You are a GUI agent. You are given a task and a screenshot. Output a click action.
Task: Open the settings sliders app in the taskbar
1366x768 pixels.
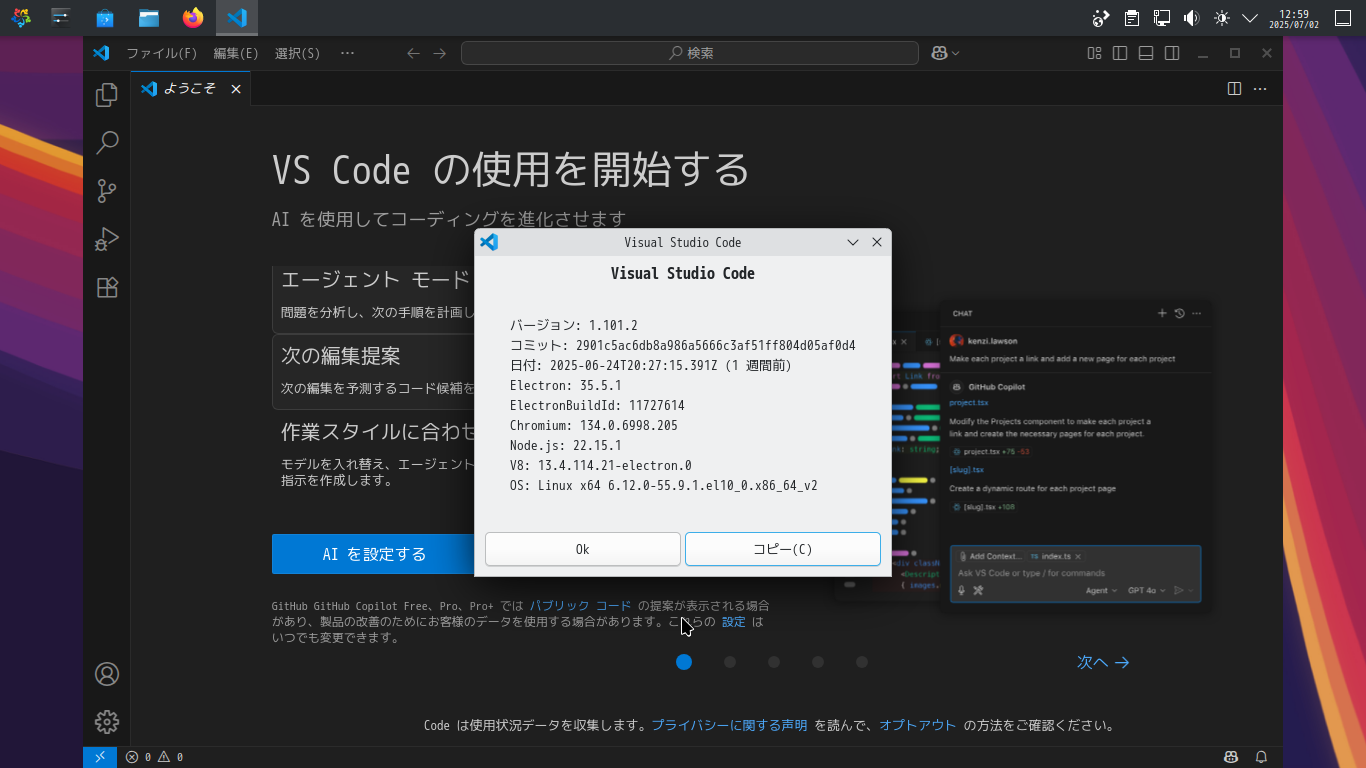(x=61, y=18)
